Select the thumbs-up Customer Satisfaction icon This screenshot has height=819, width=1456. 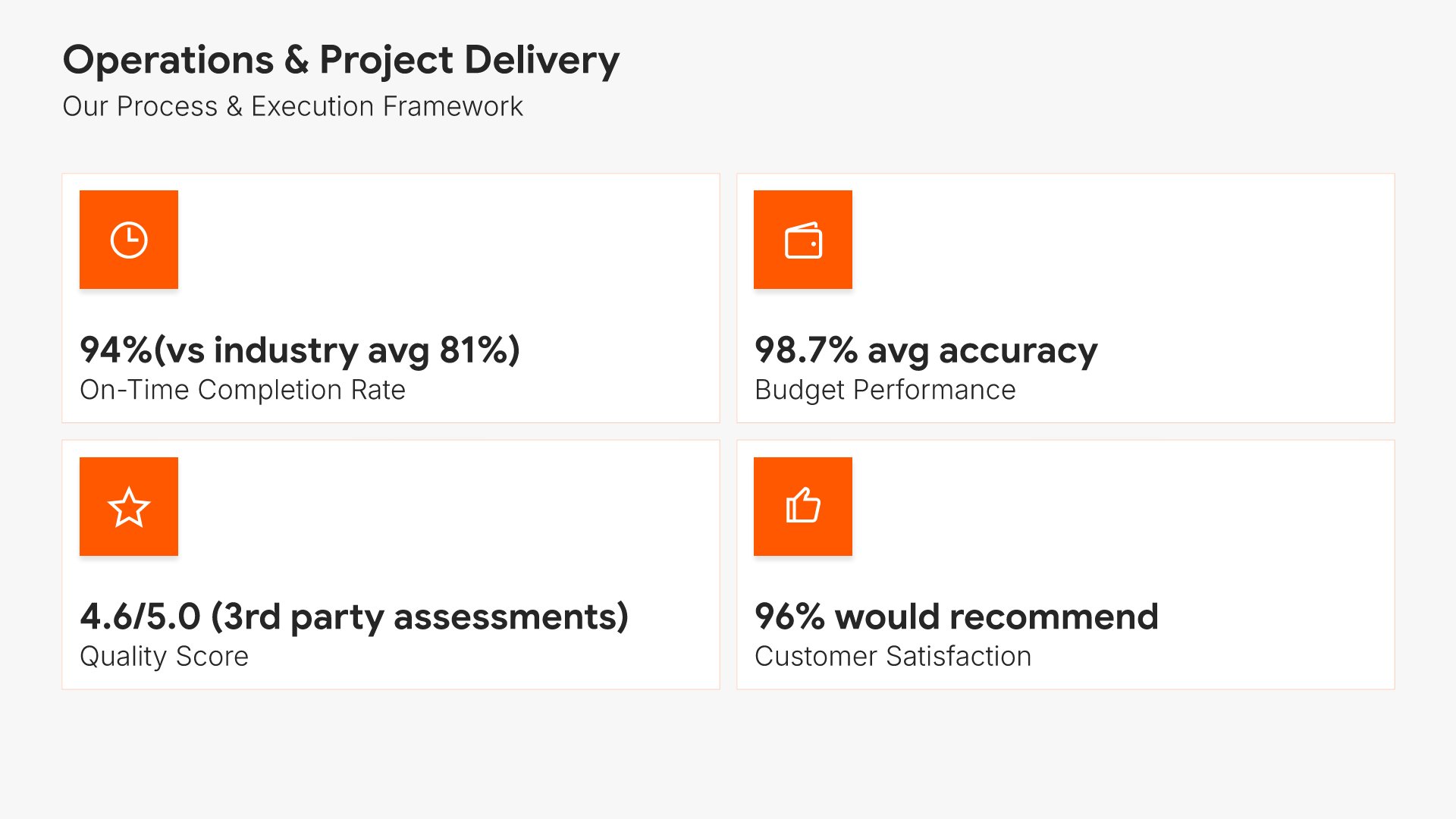(803, 507)
